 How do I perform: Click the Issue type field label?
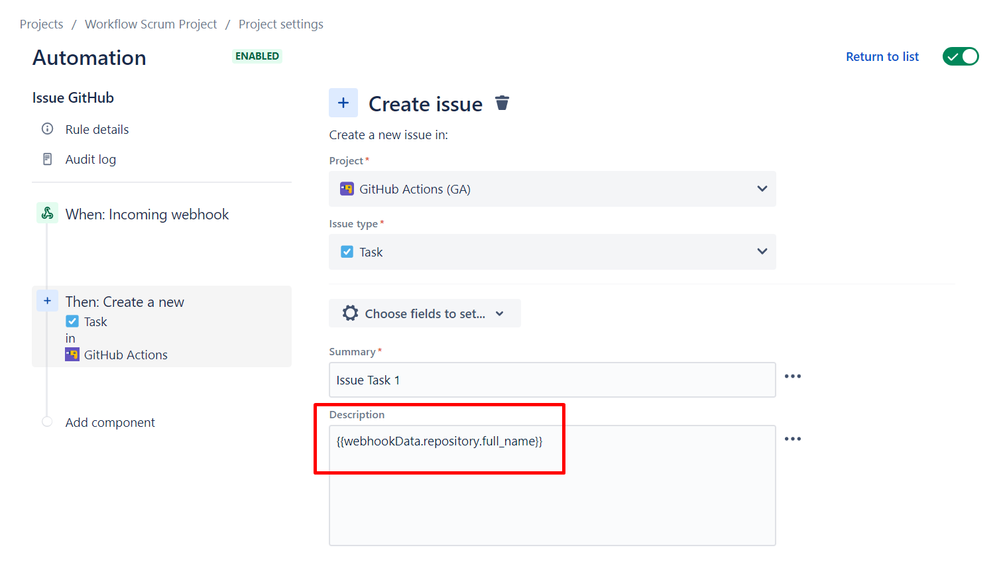[354, 224]
